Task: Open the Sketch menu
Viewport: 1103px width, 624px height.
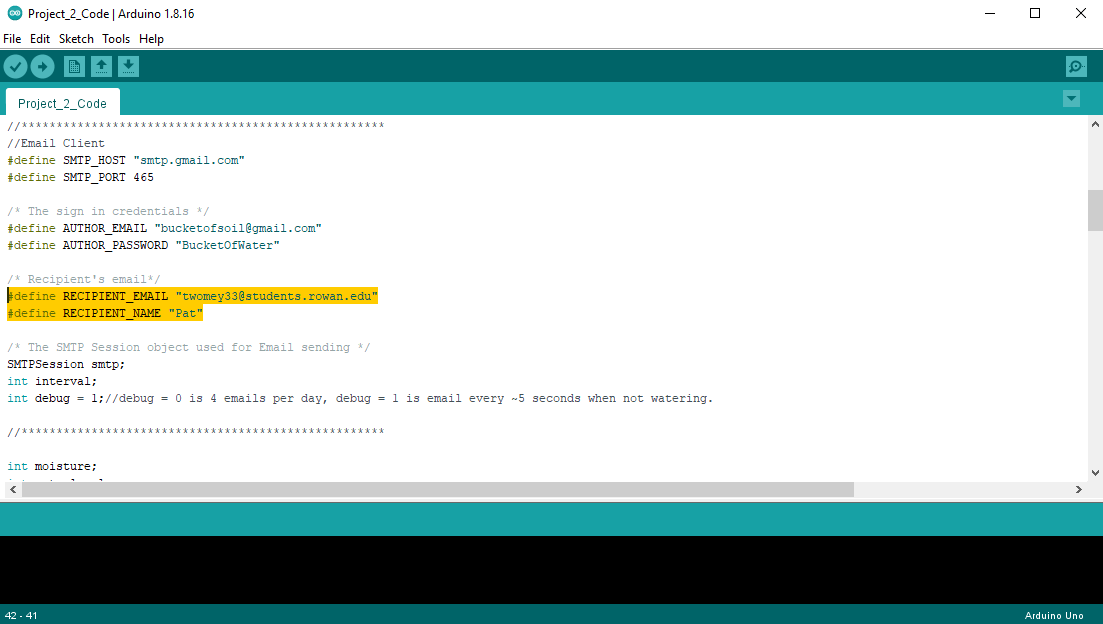Action: pyautogui.click(x=76, y=38)
